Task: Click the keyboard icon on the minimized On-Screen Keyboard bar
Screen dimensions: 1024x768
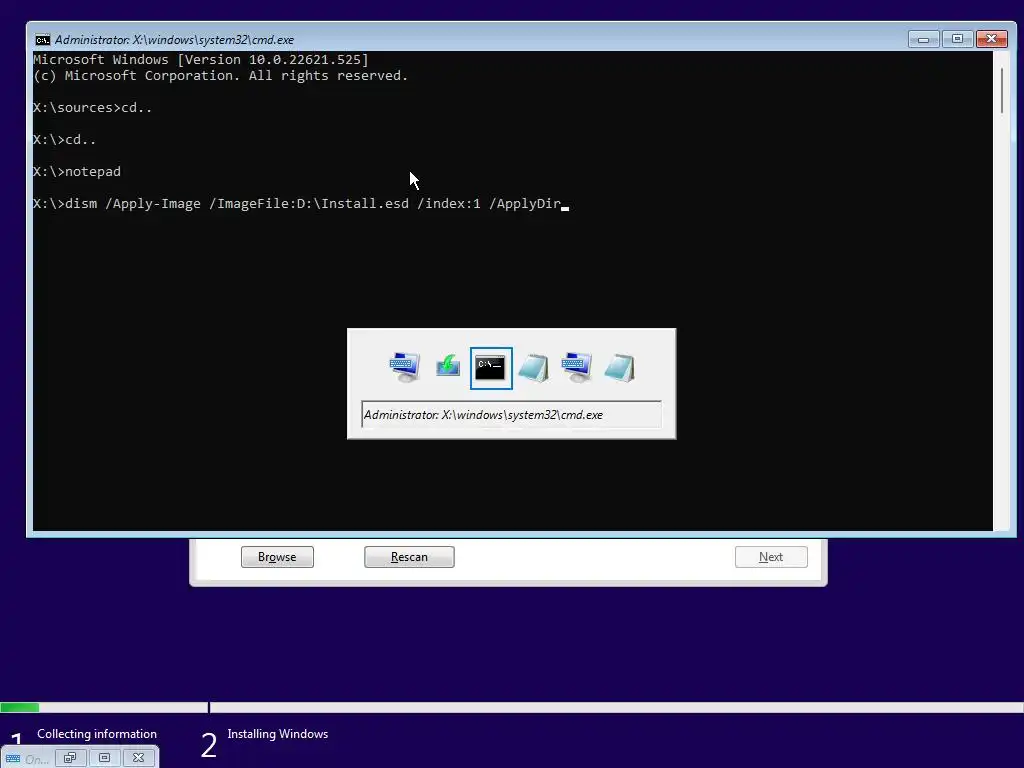Action: [13, 758]
